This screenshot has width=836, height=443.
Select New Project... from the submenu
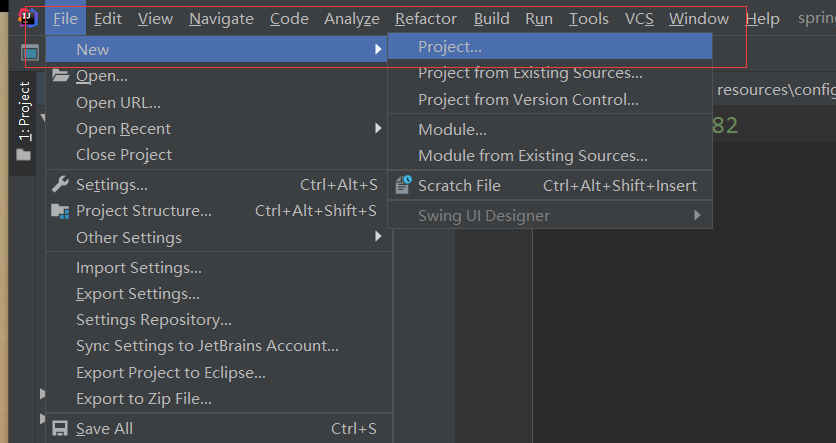coord(450,47)
